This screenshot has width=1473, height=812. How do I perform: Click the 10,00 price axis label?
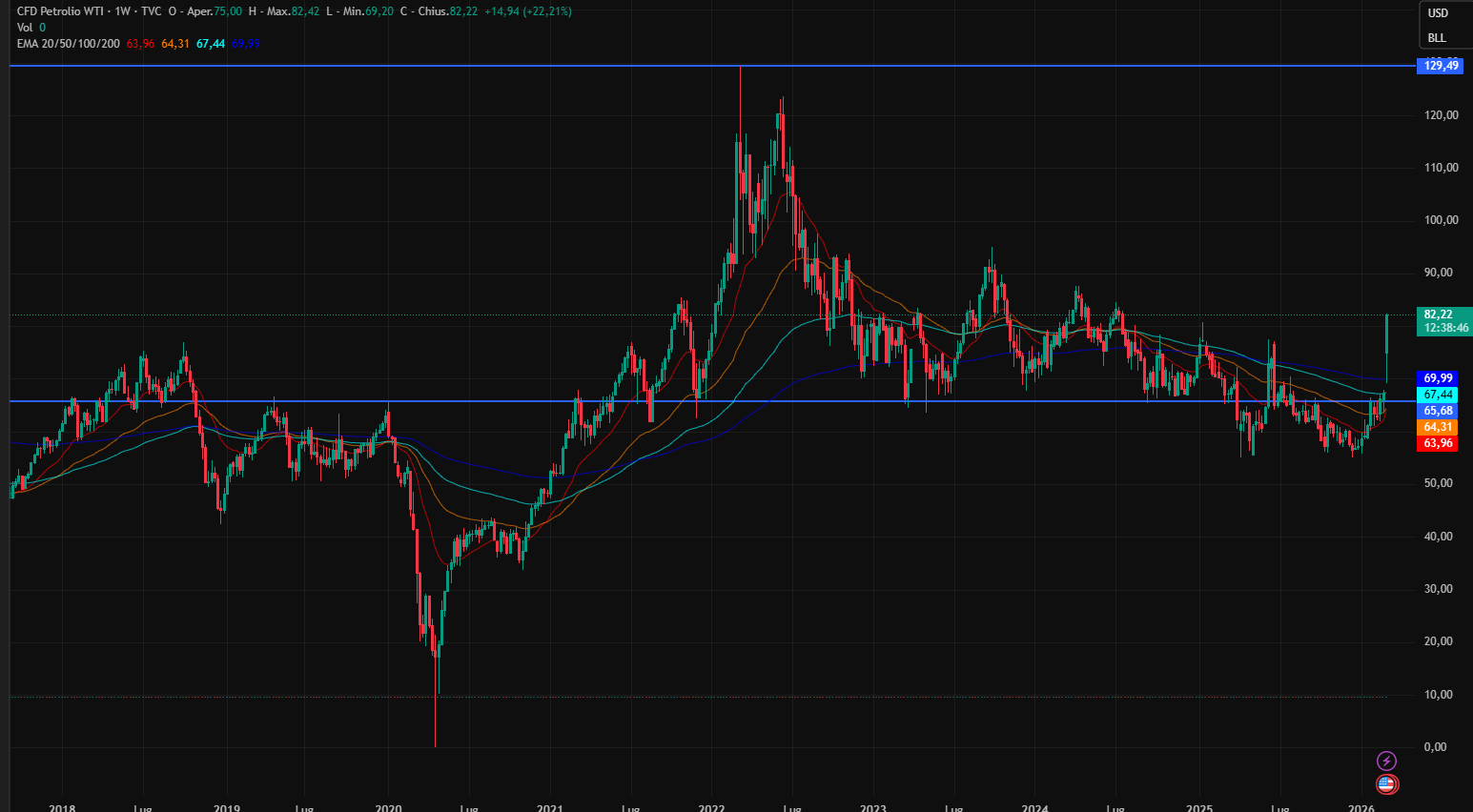tap(1439, 695)
